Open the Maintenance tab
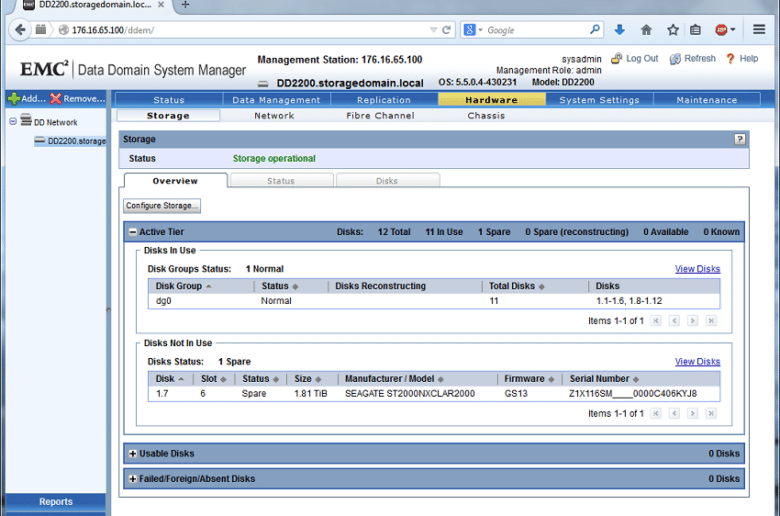780x516 pixels. pyautogui.click(x=707, y=100)
